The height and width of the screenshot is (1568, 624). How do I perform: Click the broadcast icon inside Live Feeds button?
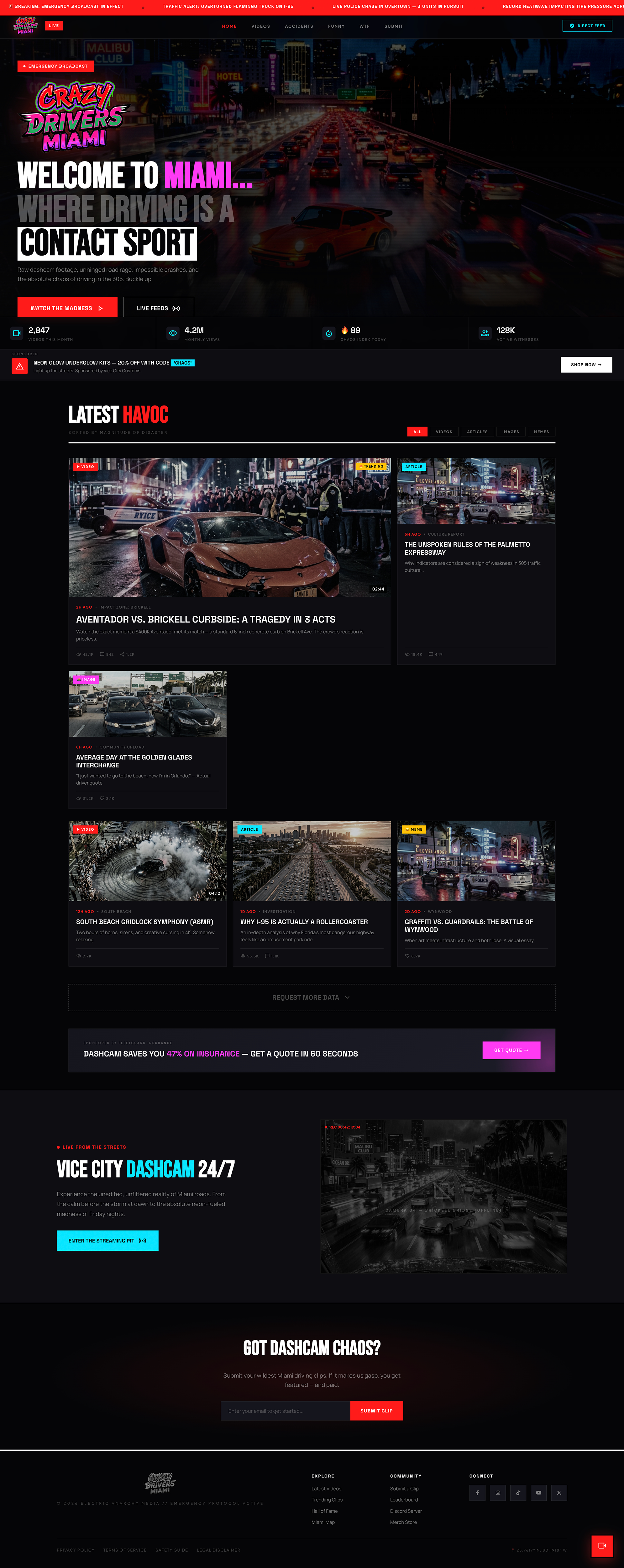(176, 308)
